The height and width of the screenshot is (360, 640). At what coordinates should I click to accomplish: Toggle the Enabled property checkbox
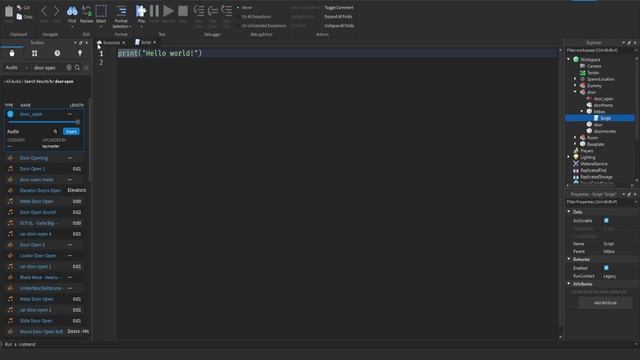point(606,268)
